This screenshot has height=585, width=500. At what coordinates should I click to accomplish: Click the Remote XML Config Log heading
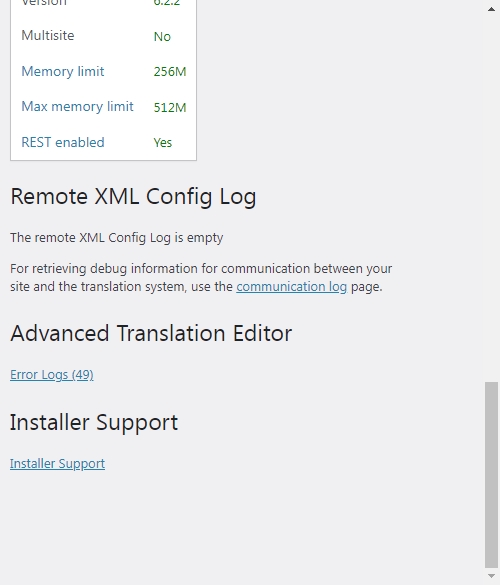point(133,197)
